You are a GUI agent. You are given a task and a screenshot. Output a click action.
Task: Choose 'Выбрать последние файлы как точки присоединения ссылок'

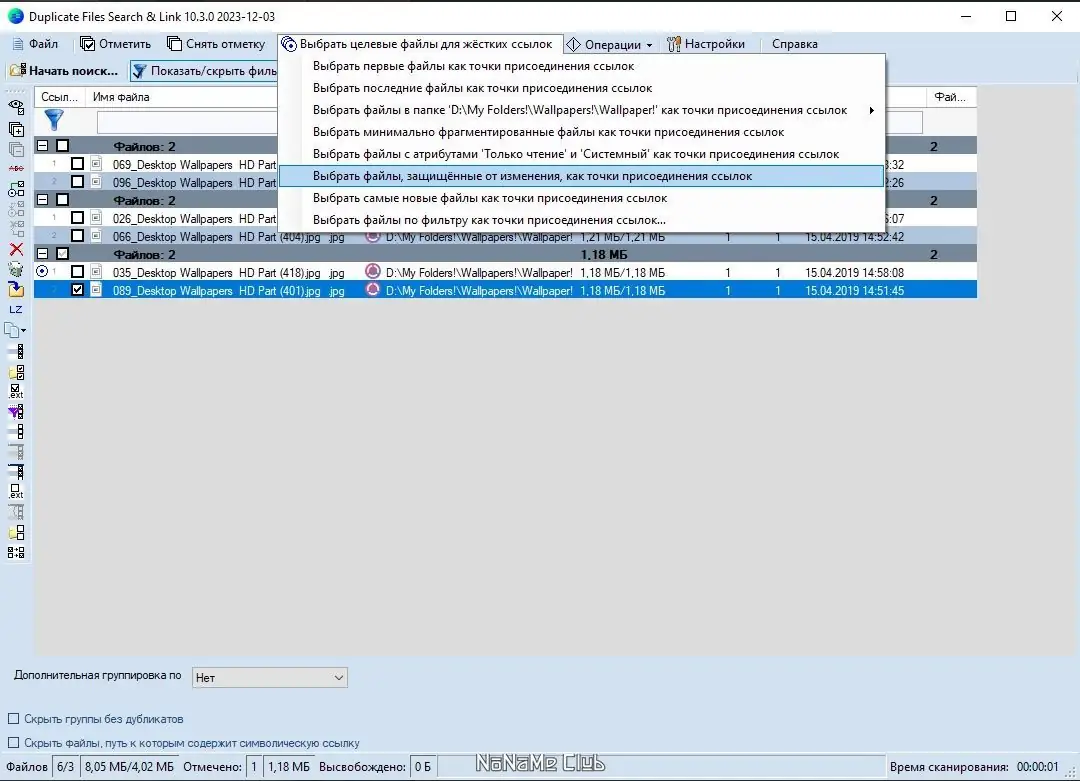pos(581,88)
